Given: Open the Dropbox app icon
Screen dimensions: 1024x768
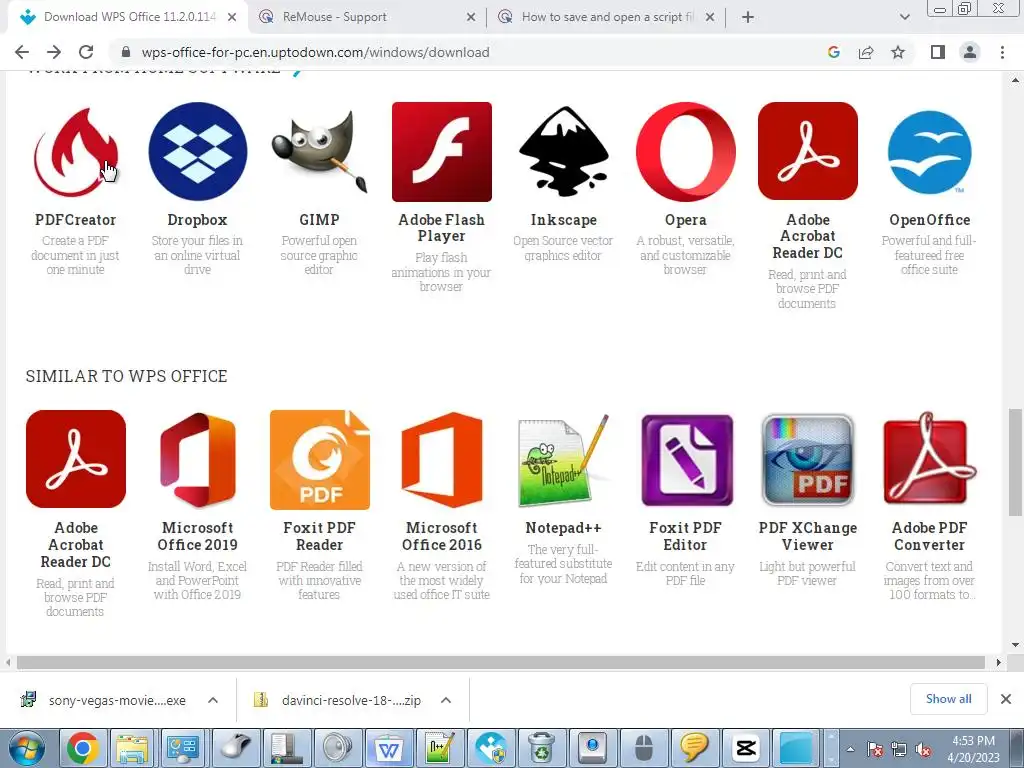Looking at the screenshot, I should pos(197,152).
